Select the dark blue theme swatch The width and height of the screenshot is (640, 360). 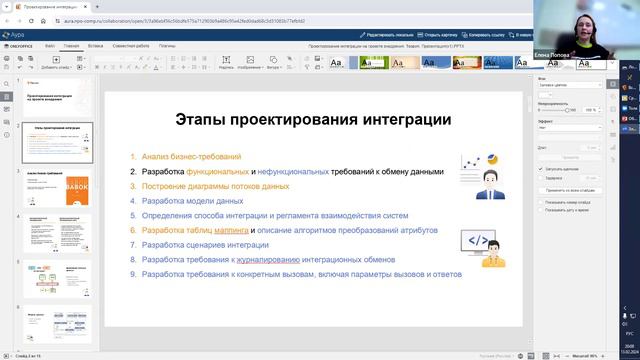[x=498, y=63]
